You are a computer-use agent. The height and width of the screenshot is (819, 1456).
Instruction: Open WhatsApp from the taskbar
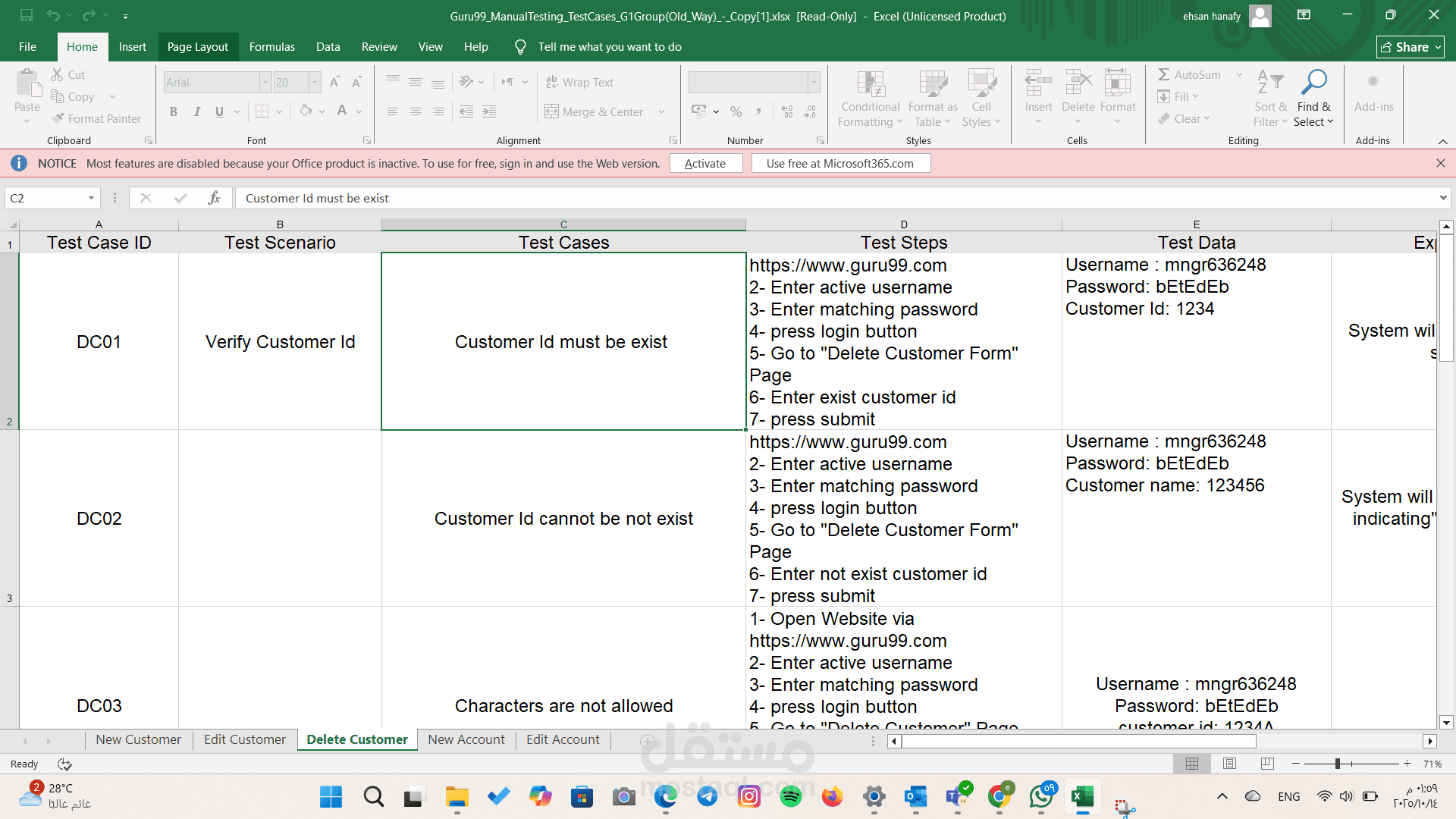(x=1041, y=796)
